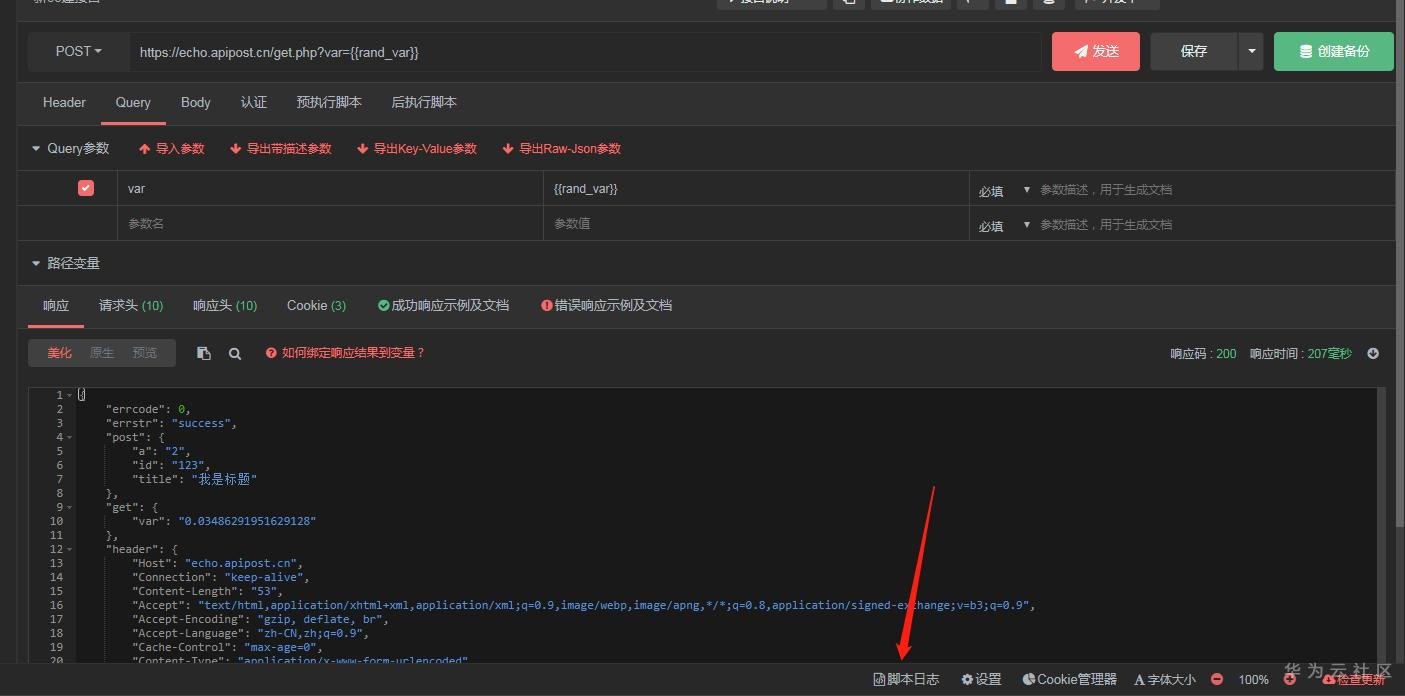Switch to the 后执行脚本 tab
Image resolution: width=1405 pixels, height=696 pixels.
coord(424,102)
